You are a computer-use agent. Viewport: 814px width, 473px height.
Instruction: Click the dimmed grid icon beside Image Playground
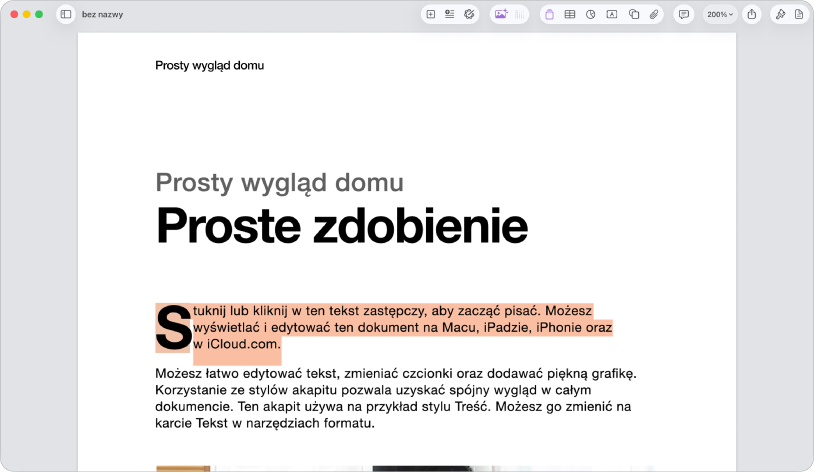(x=520, y=15)
